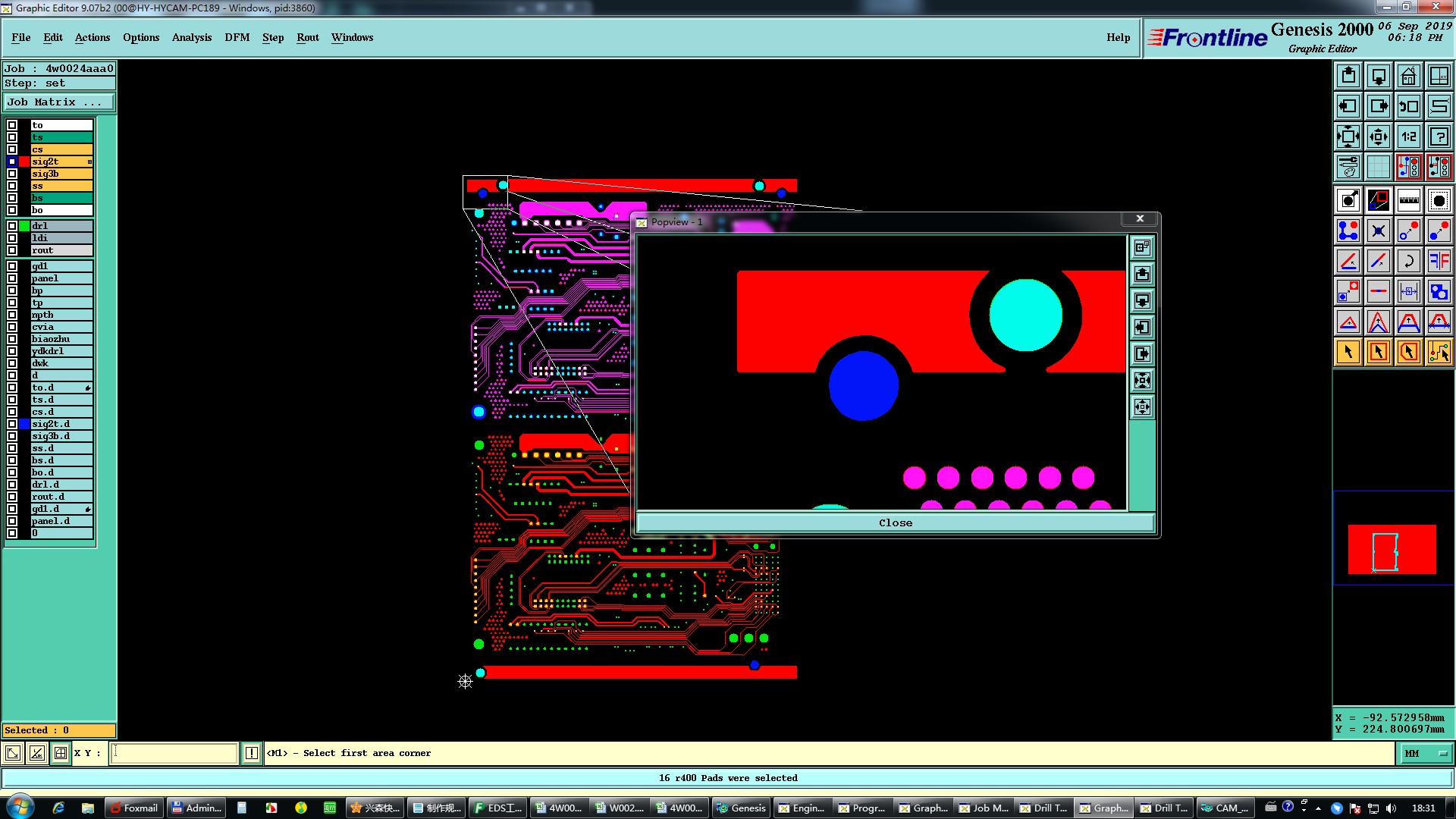Open the DFM menu

click(x=237, y=37)
